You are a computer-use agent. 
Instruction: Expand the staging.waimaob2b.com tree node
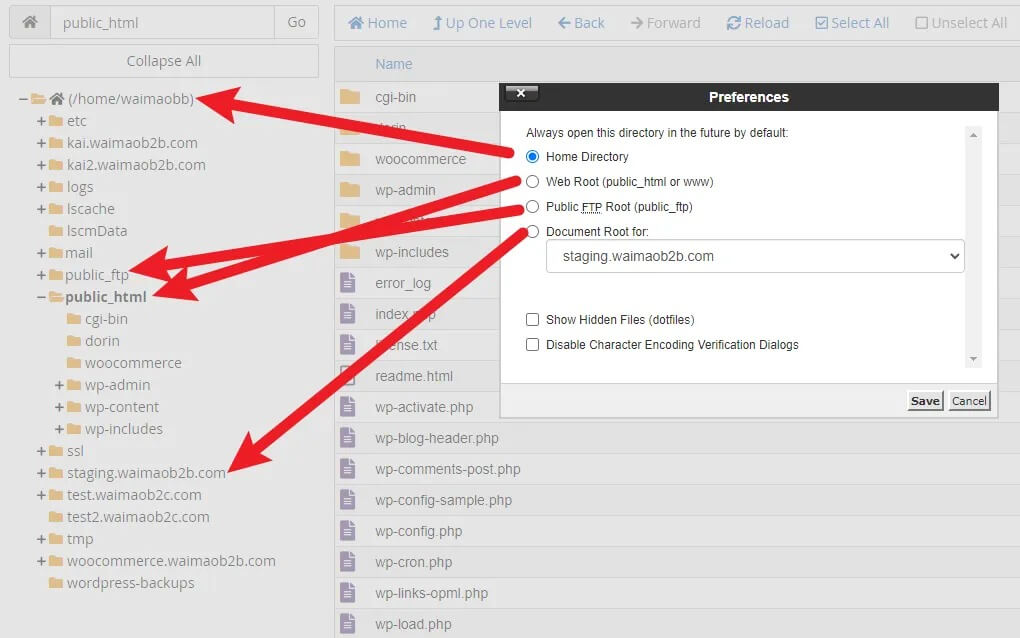click(42, 473)
